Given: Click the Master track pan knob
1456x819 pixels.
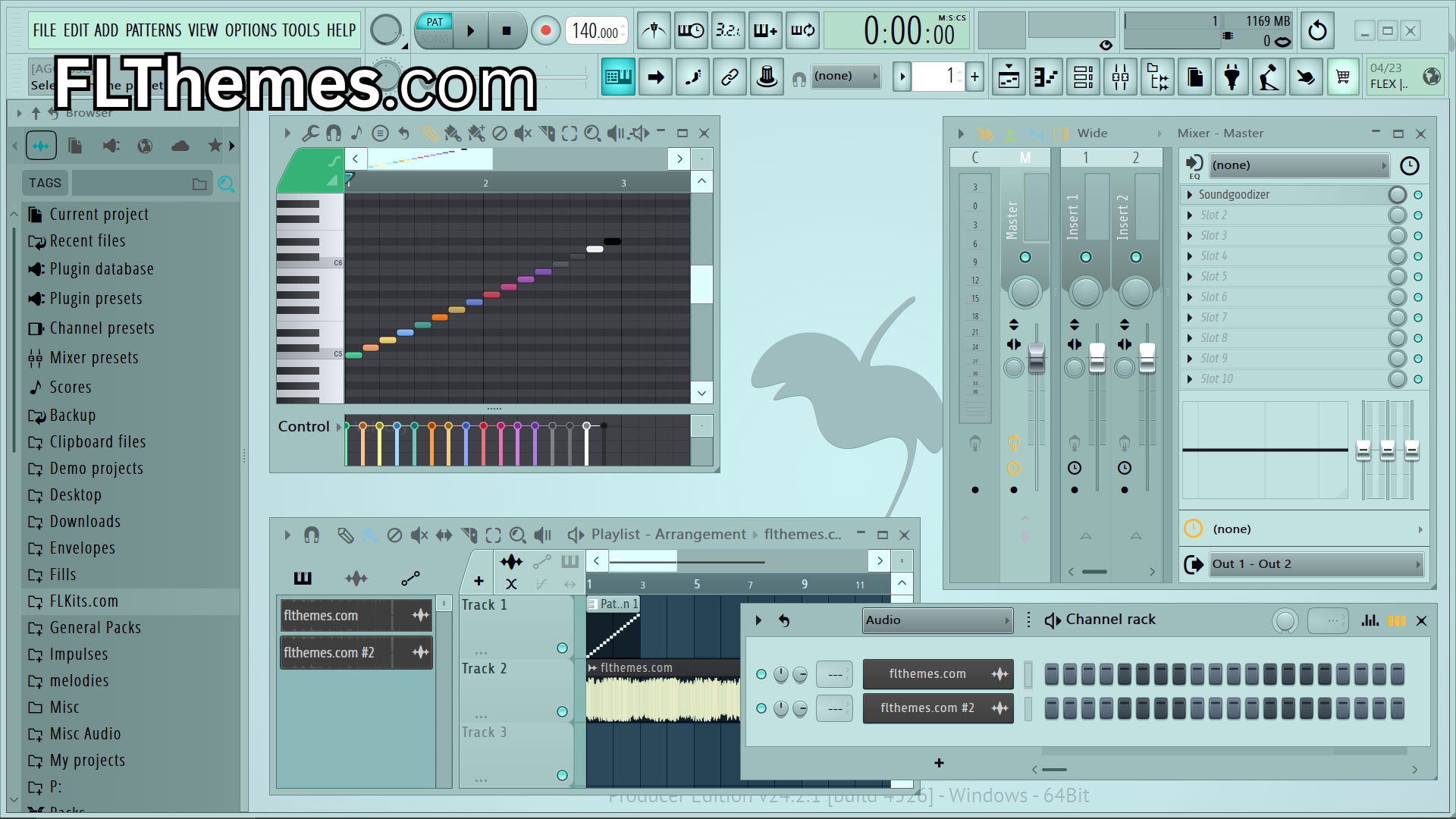Looking at the screenshot, I should coord(1025,293).
